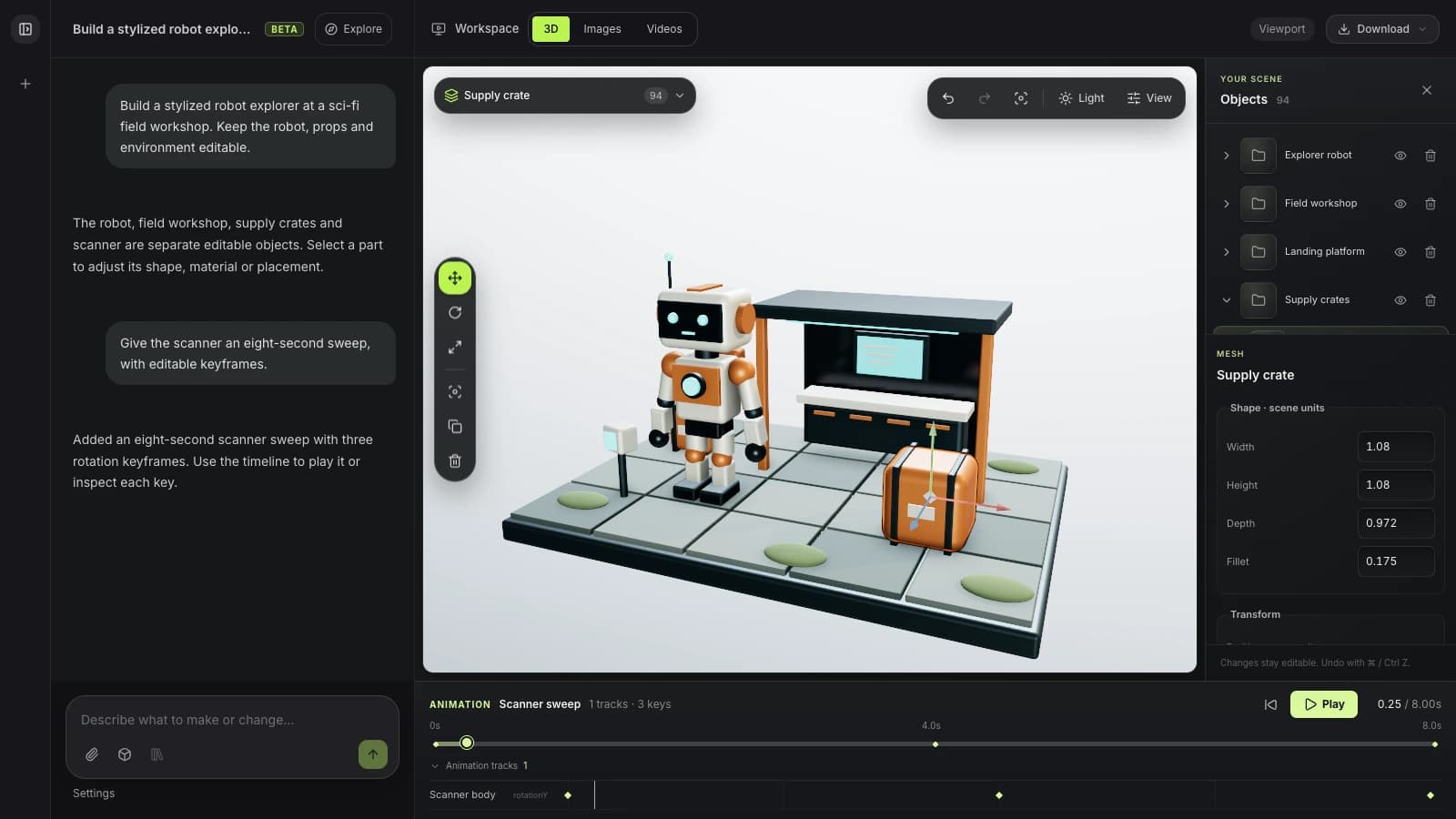Image resolution: width=1456 pixels, height=819 pixels.
Task: Expand the Explorer robot folder
Action: tap(1227, 156)
